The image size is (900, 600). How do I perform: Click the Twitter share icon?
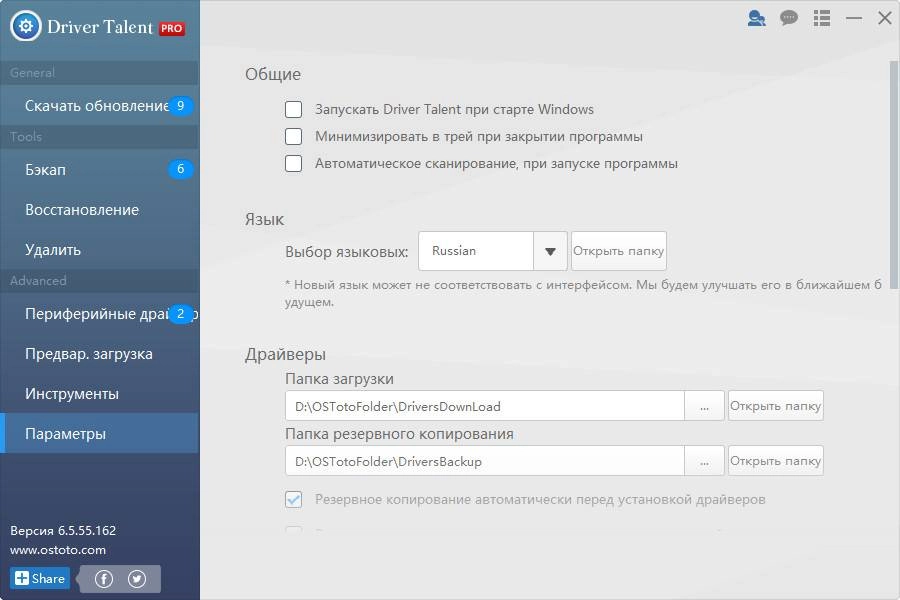(x=137, y=579)
